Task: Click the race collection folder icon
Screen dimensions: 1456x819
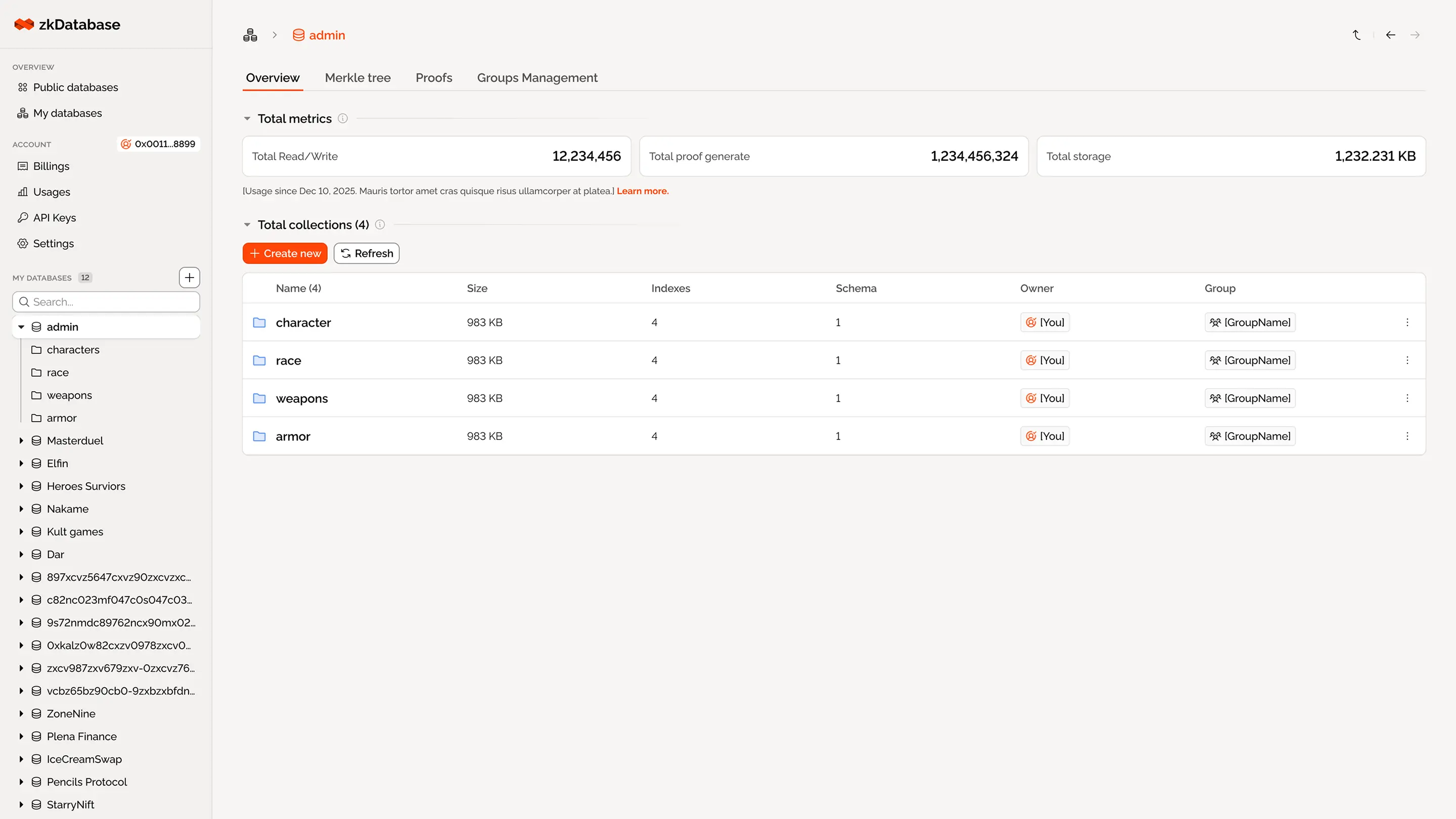Action: point(259,360)
